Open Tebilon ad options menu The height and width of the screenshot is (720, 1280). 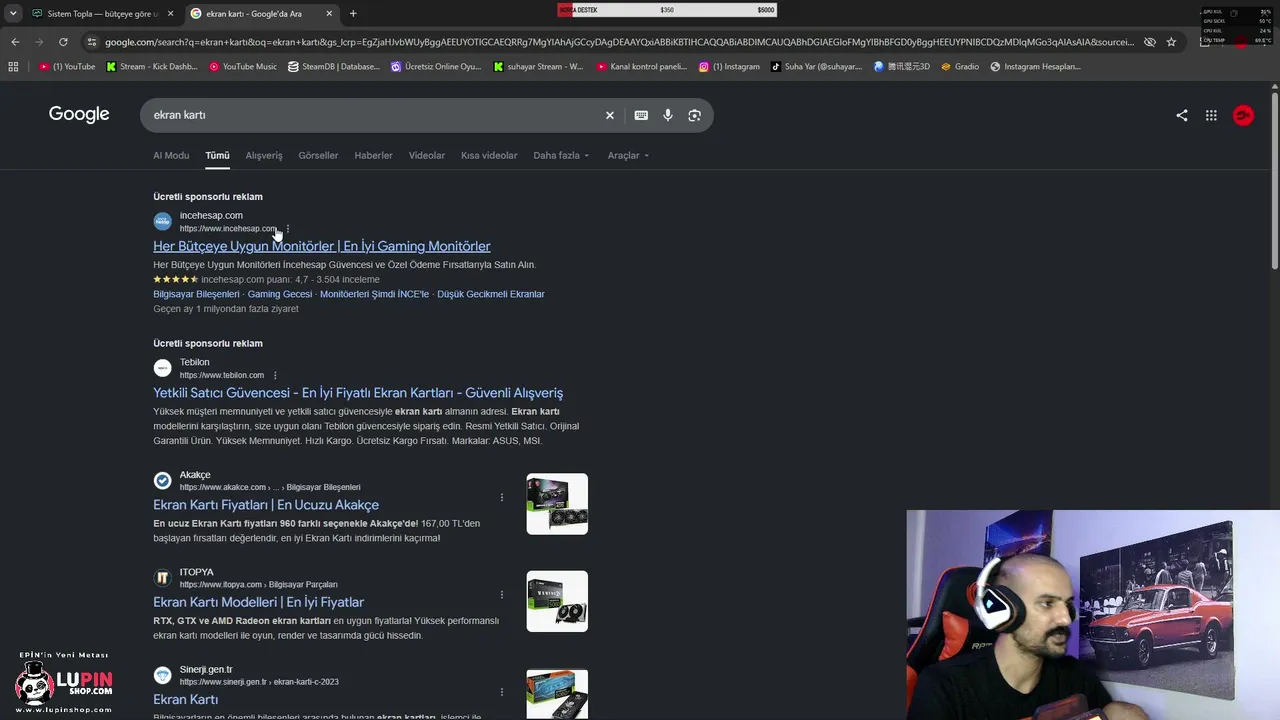point(275,376)
